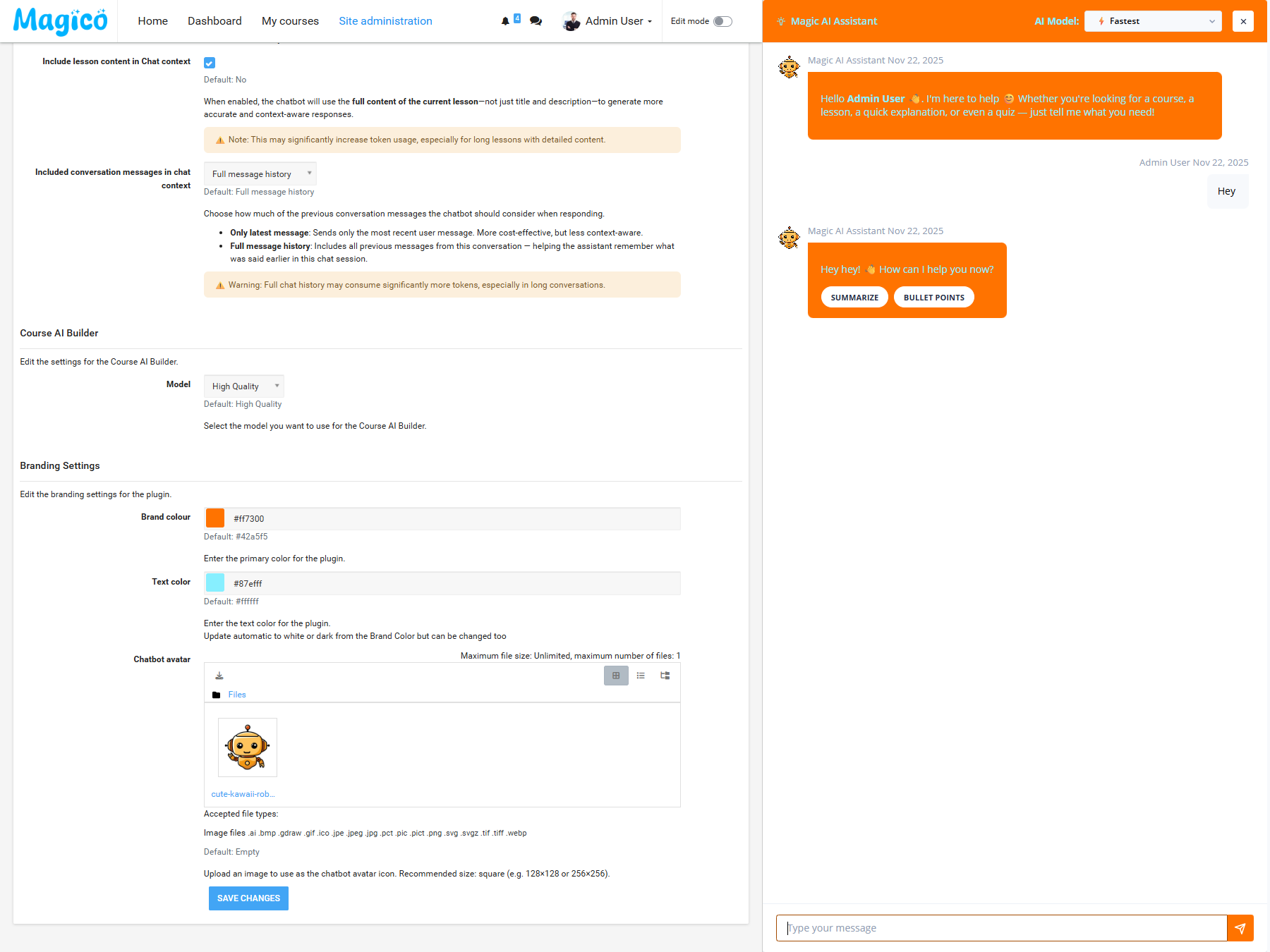Switch file manager to tree view

pyautogui.click(x=664, y=675)
